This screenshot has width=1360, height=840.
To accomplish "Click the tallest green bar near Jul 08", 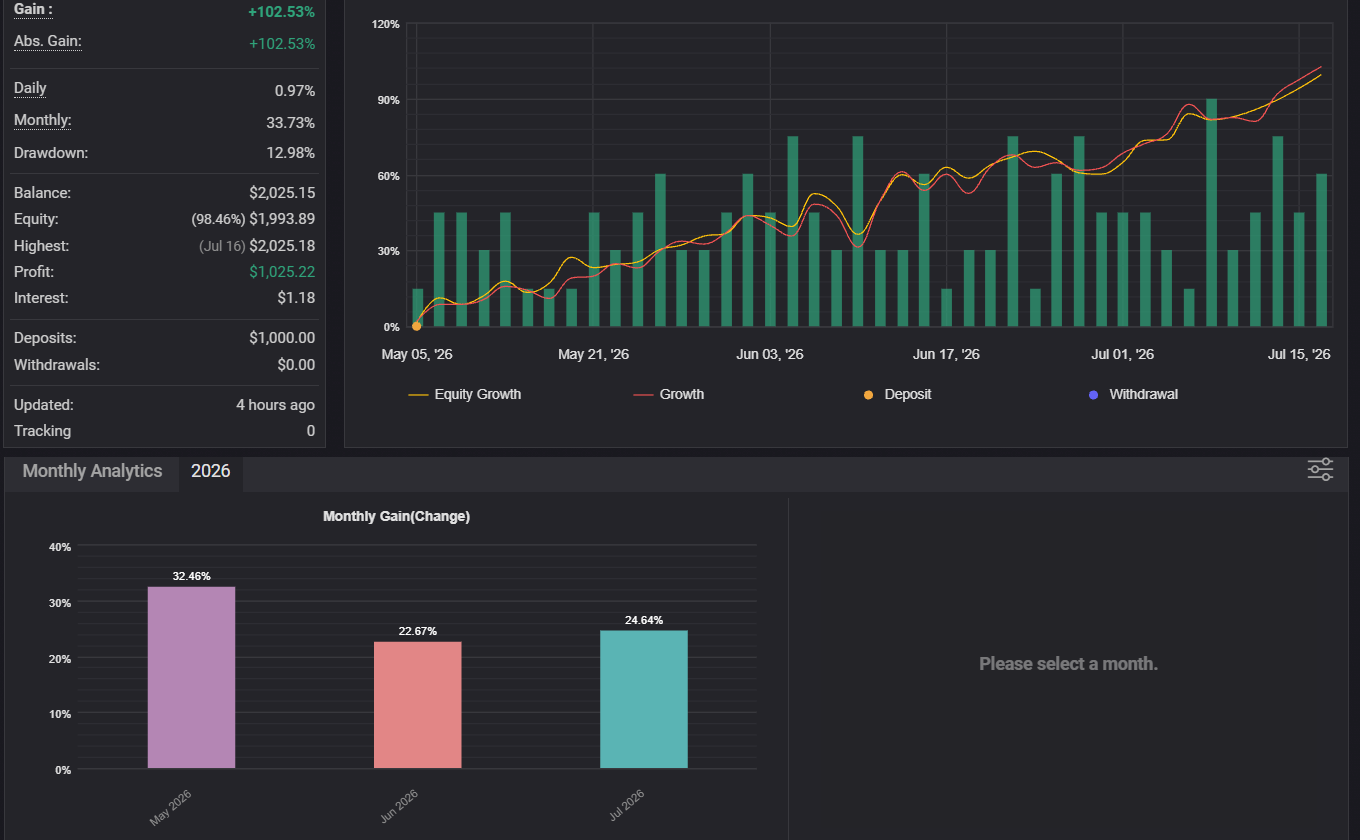I will tap(1211, 213).
